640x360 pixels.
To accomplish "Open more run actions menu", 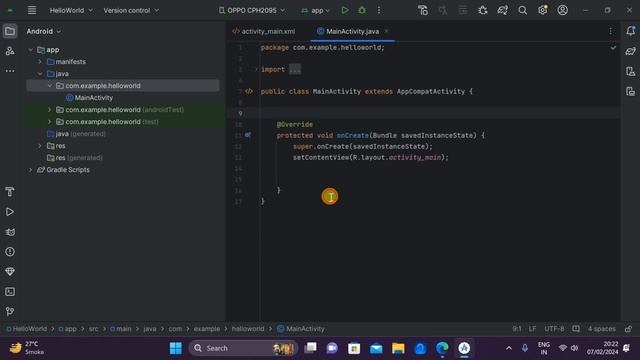I will pyautogui.click(x=379, y=10).
